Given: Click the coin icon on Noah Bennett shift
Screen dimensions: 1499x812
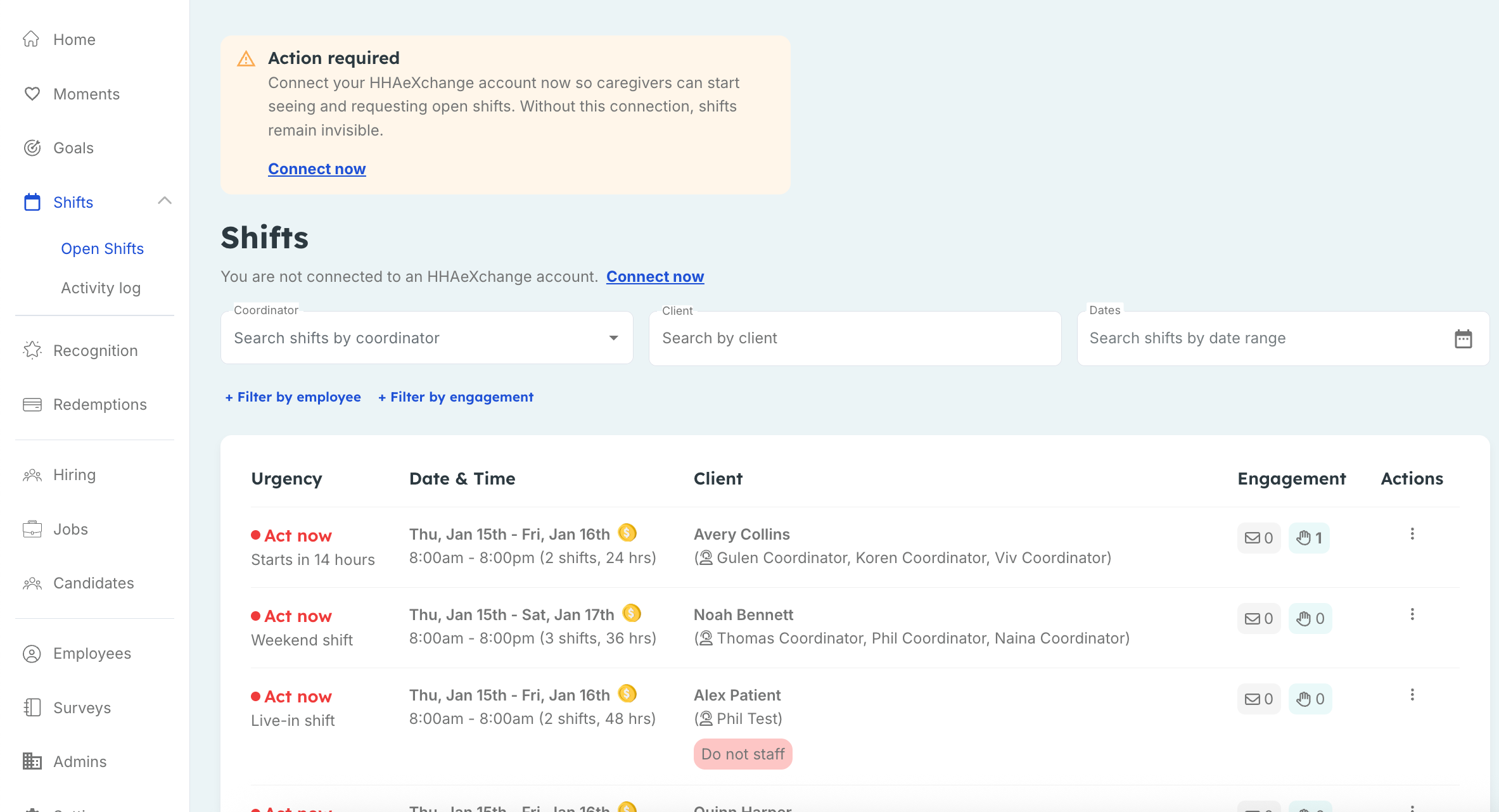Looking at the screenshot, I should tap(632, 613).
